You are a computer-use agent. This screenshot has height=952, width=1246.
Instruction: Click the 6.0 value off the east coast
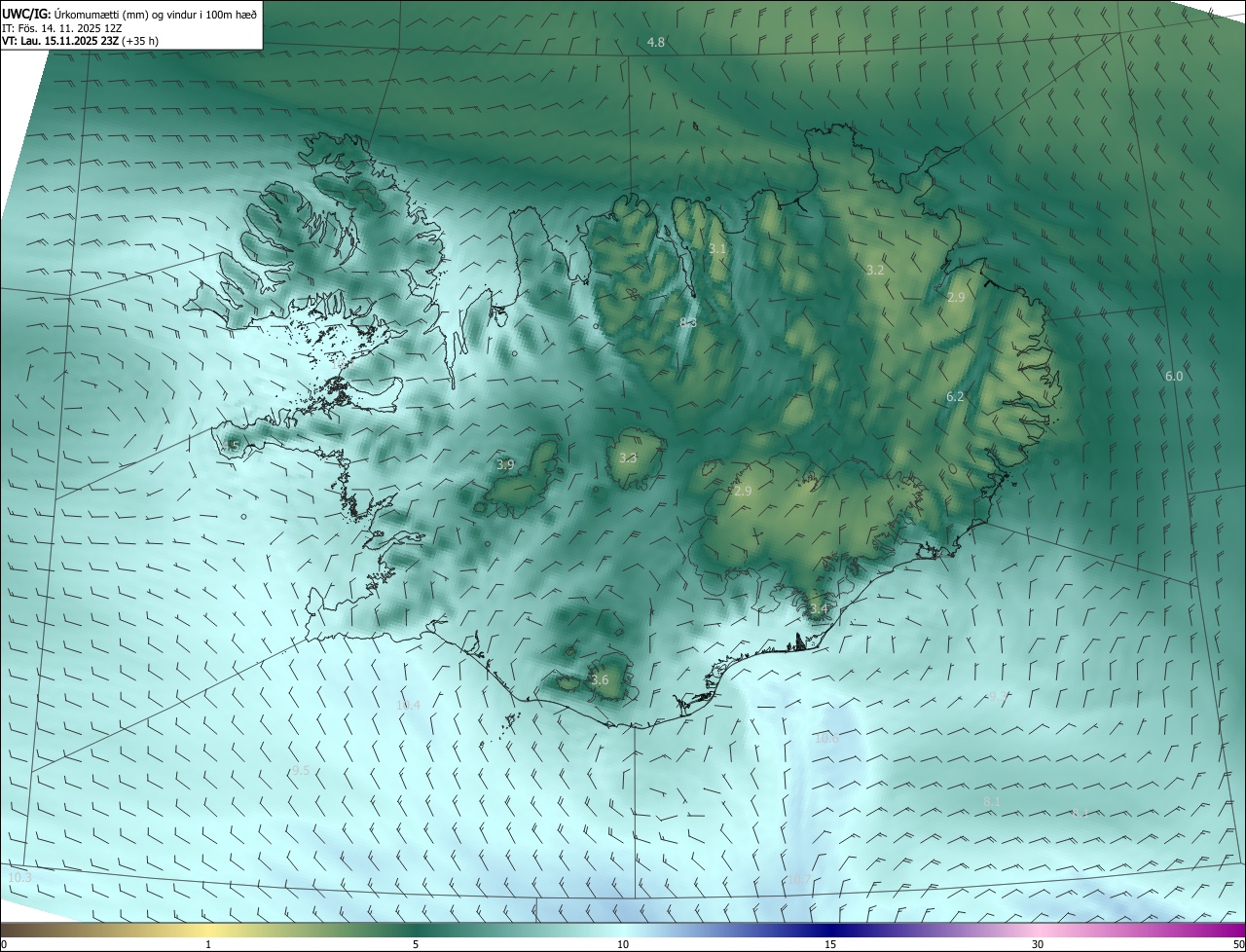(x=1174, y=376)
